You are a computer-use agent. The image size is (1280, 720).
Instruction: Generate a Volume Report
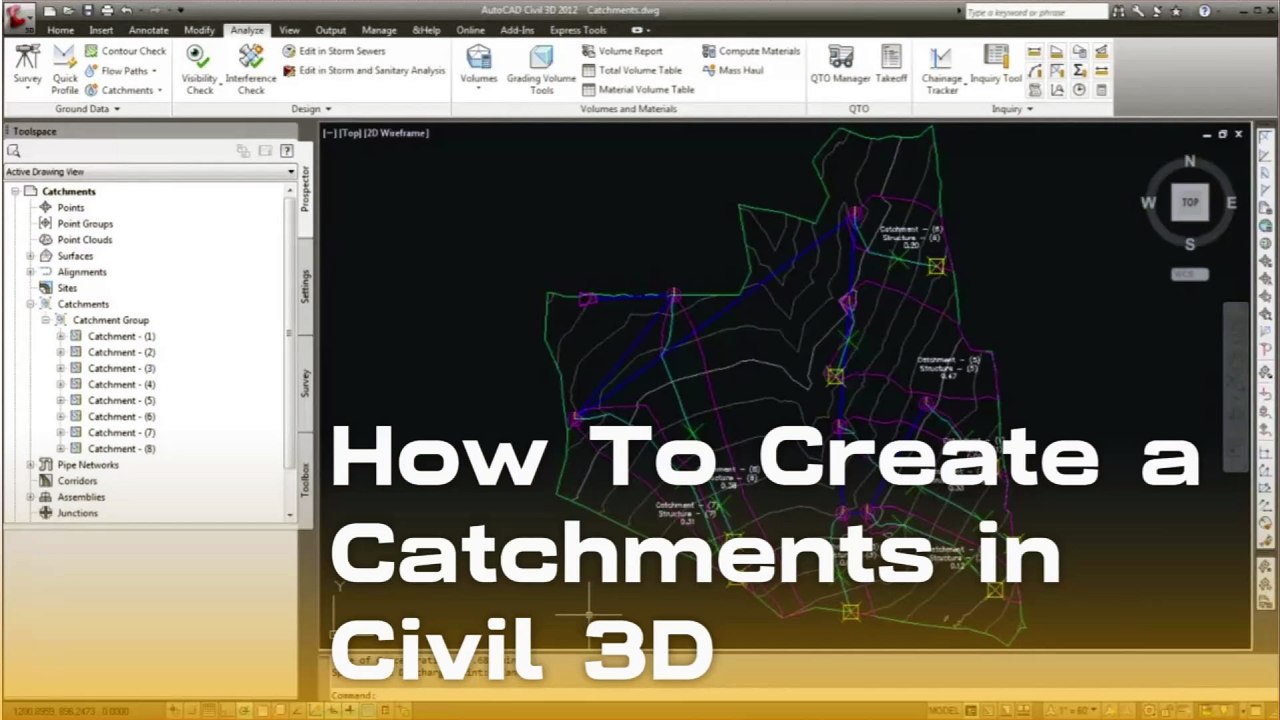coord(622,51)
